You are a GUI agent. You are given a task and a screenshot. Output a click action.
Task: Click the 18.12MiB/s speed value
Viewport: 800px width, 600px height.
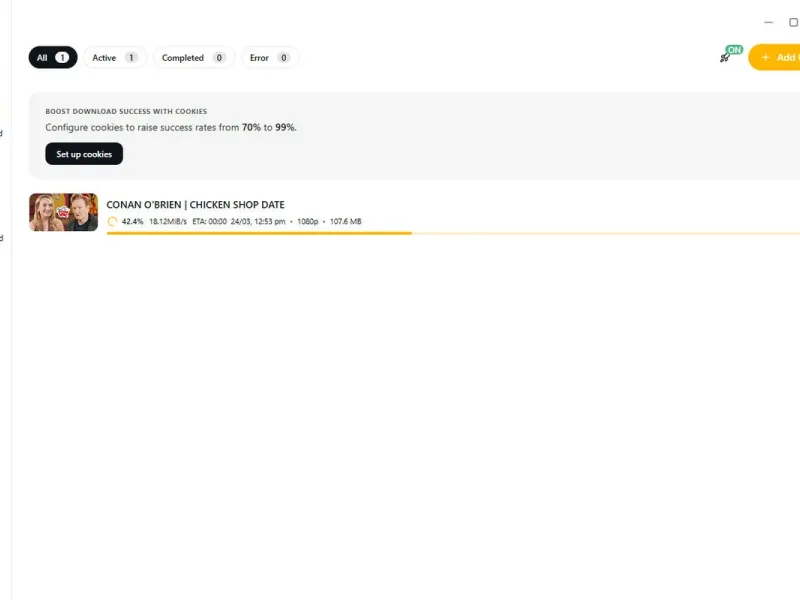pos(168,221)
